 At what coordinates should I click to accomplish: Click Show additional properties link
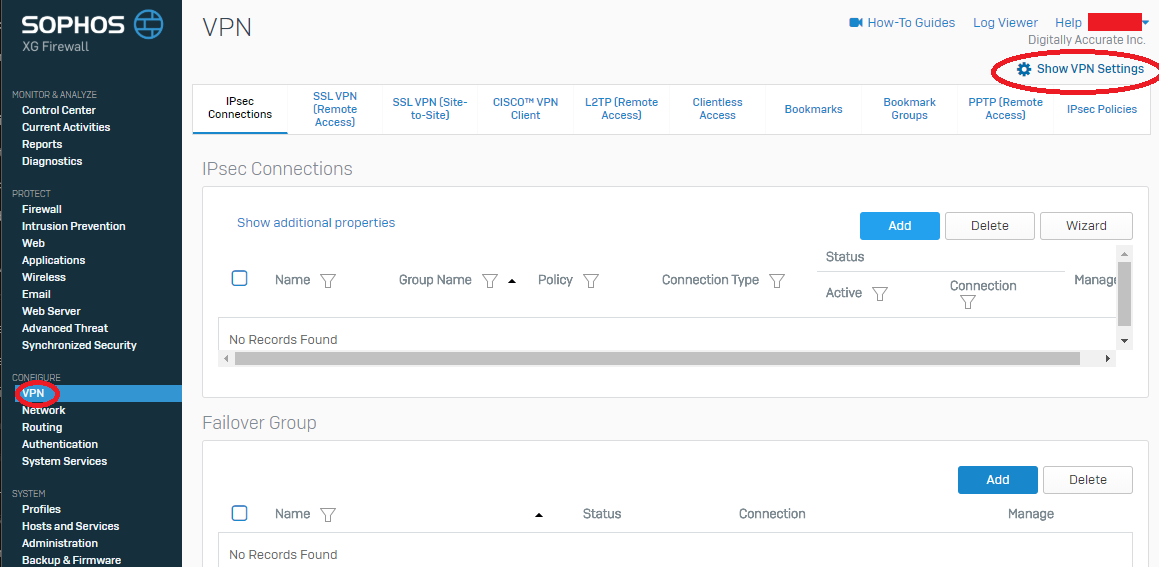[316, 223]
